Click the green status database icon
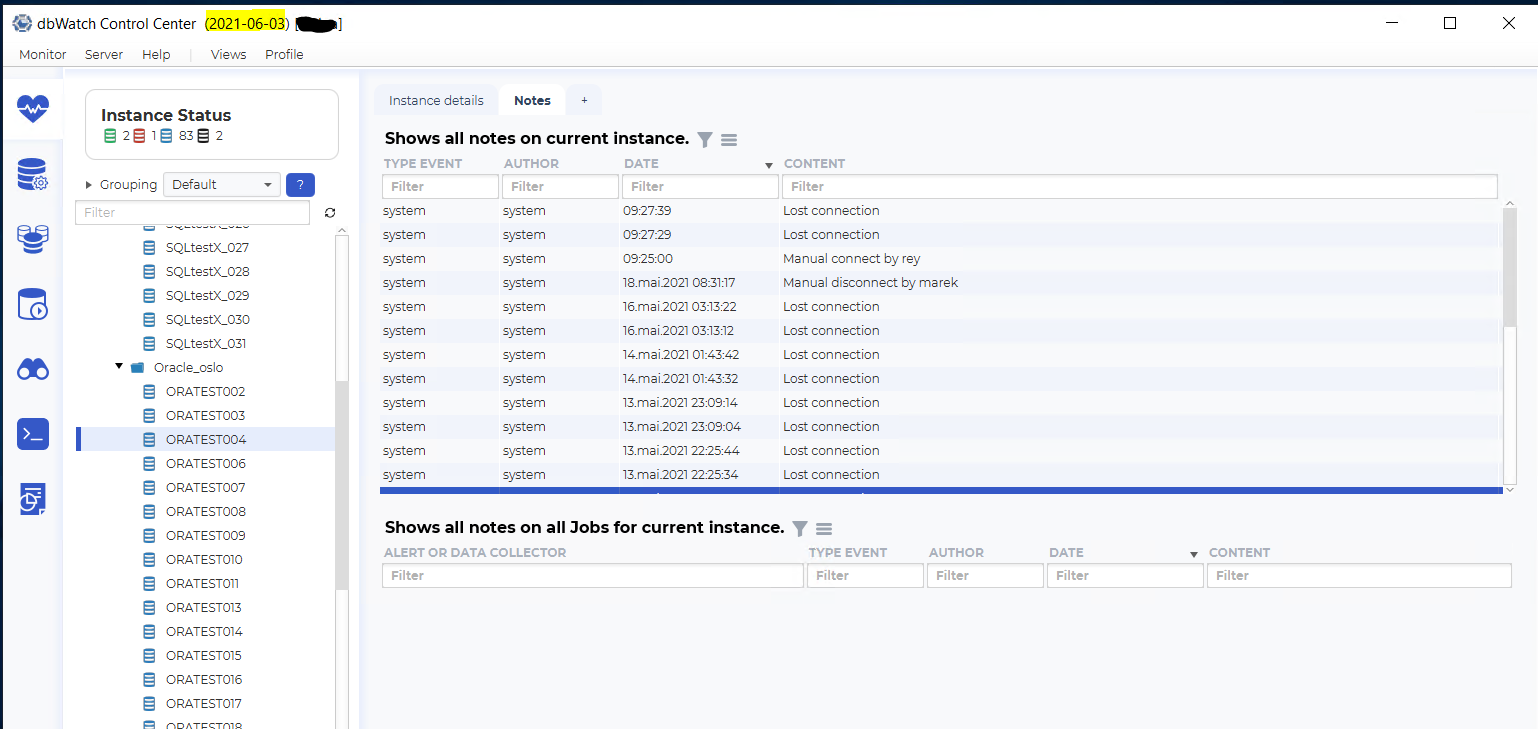The width and height of the screenshot is (1538, 729). [x=110, y=136]
